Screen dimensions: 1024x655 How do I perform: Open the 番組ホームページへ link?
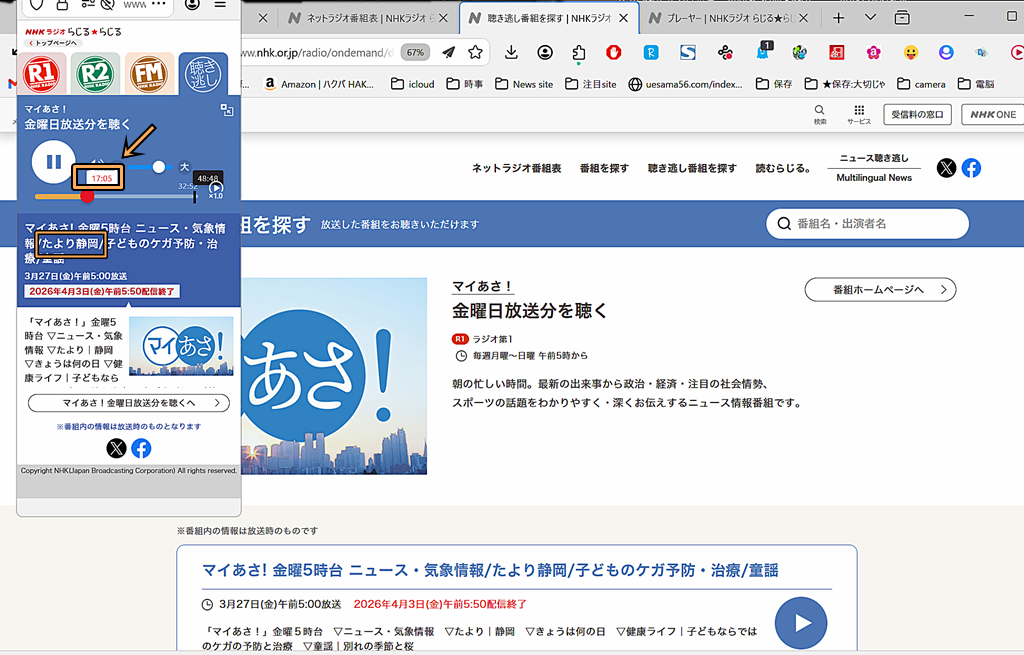pos(880,290)
